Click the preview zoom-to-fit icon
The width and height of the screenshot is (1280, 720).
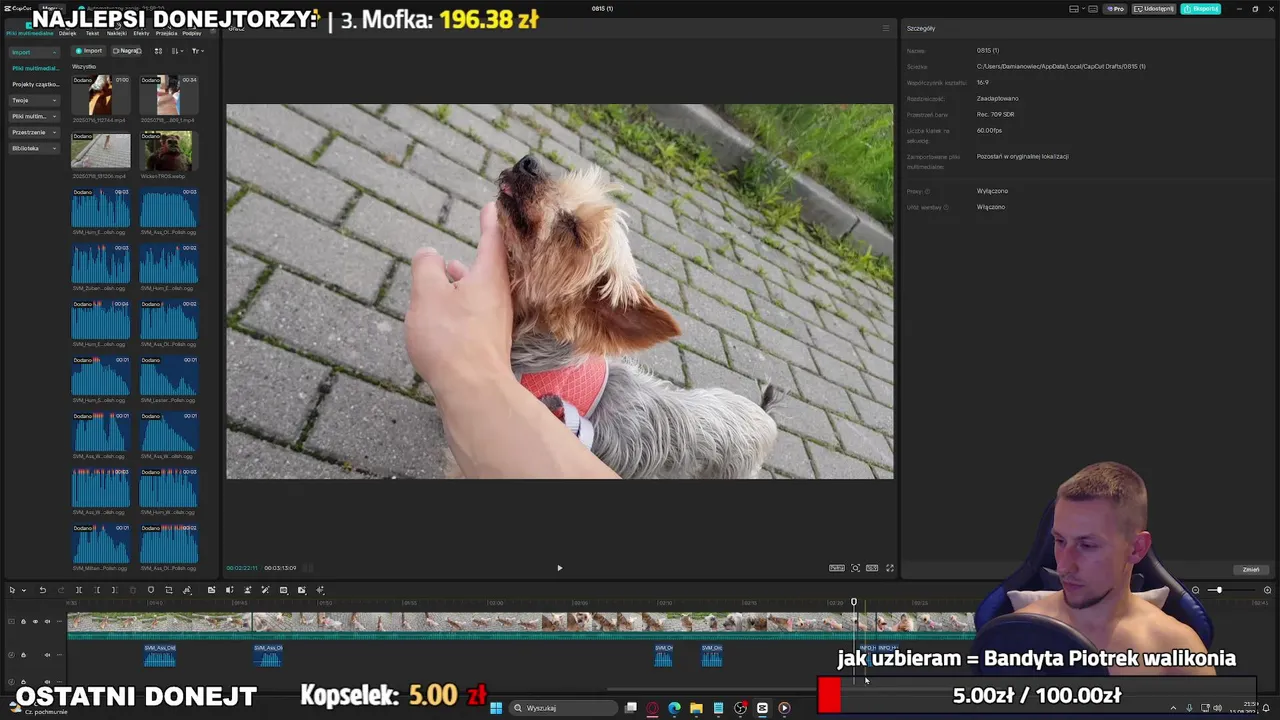[855, 568]
